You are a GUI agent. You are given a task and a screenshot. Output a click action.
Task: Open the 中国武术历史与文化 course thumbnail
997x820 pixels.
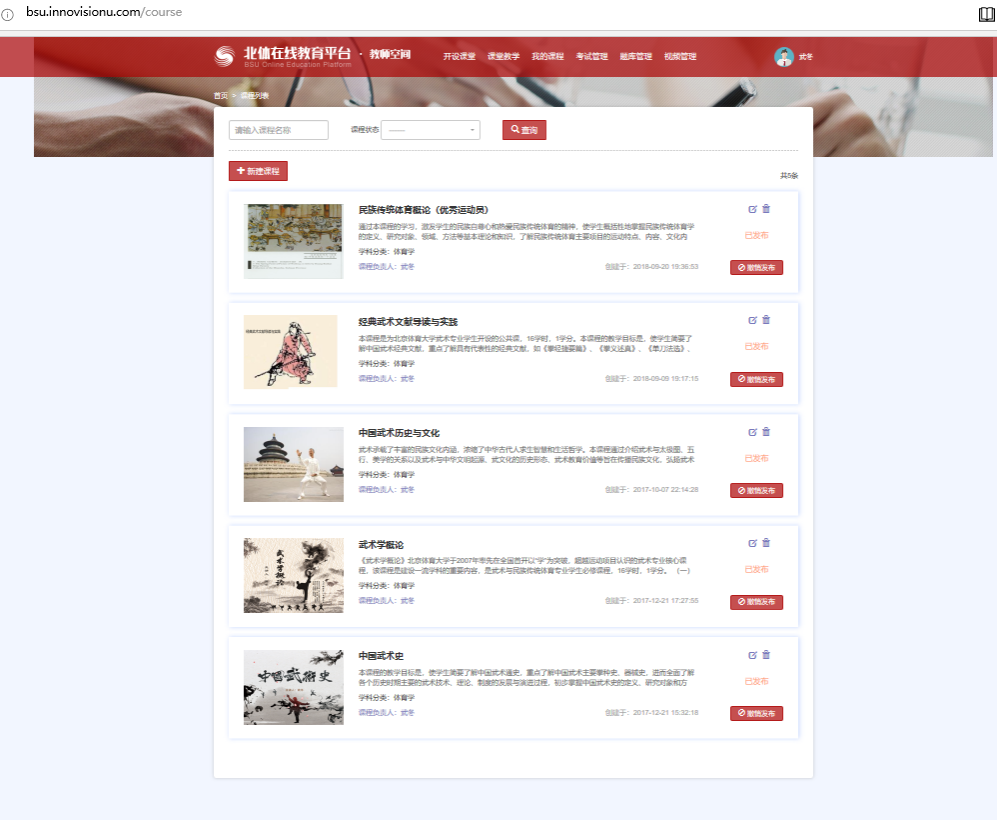click(292, 464)
